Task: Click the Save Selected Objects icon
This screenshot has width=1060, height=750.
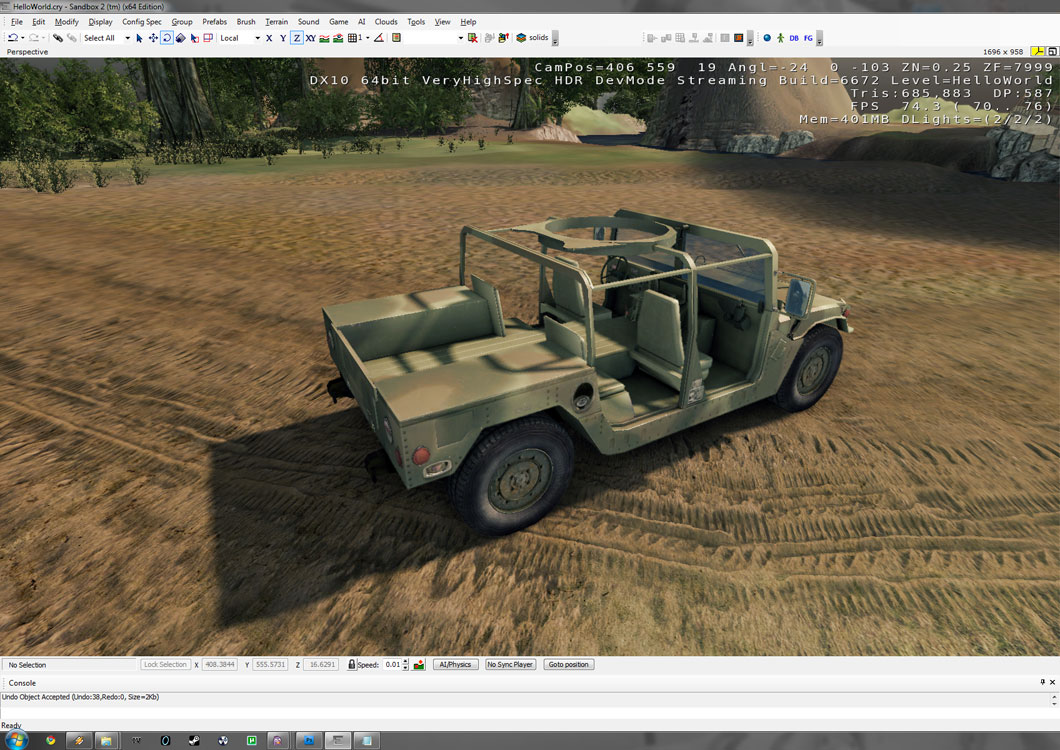Action: click(x=489, y=38)
